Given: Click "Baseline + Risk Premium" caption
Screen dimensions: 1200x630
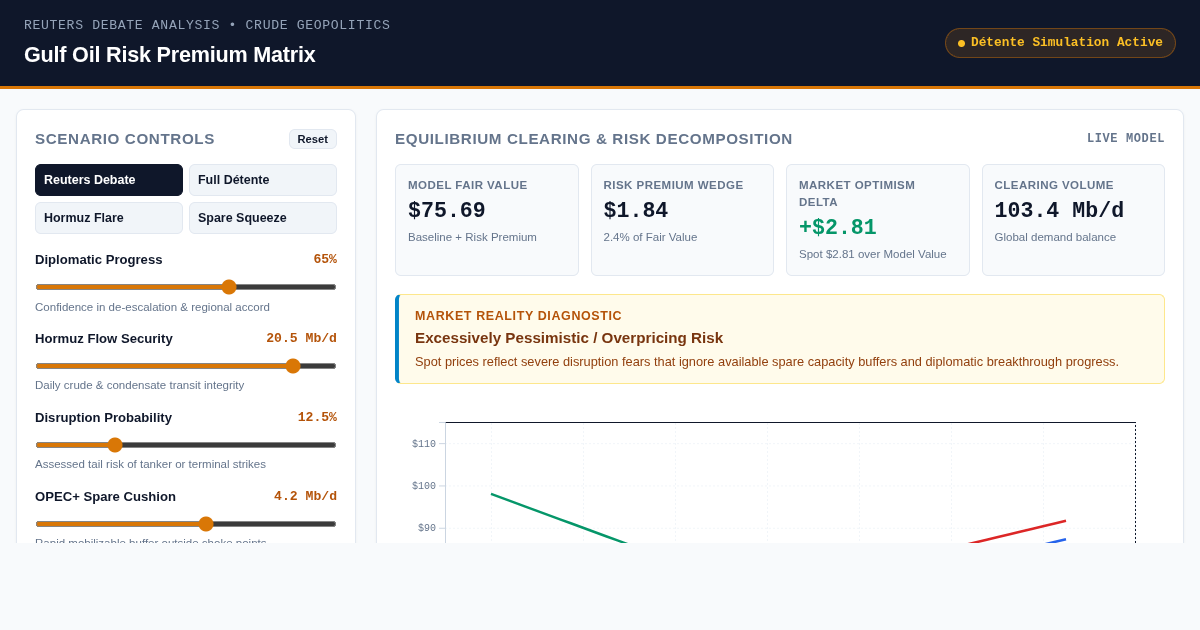Looking at the screenshot, I should [472, 237].
